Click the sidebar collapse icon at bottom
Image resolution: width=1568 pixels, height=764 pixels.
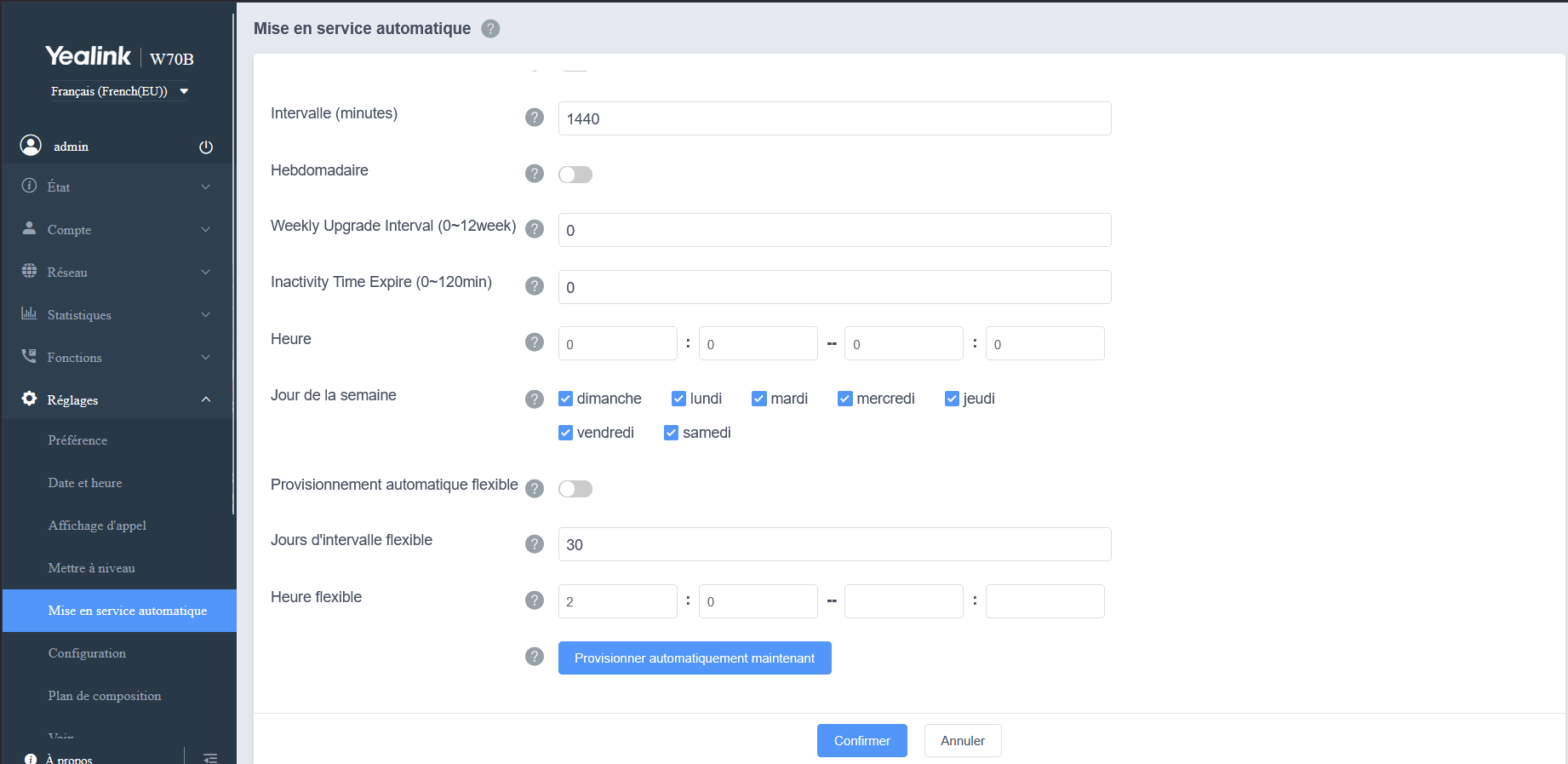click(x=210, y=757)
